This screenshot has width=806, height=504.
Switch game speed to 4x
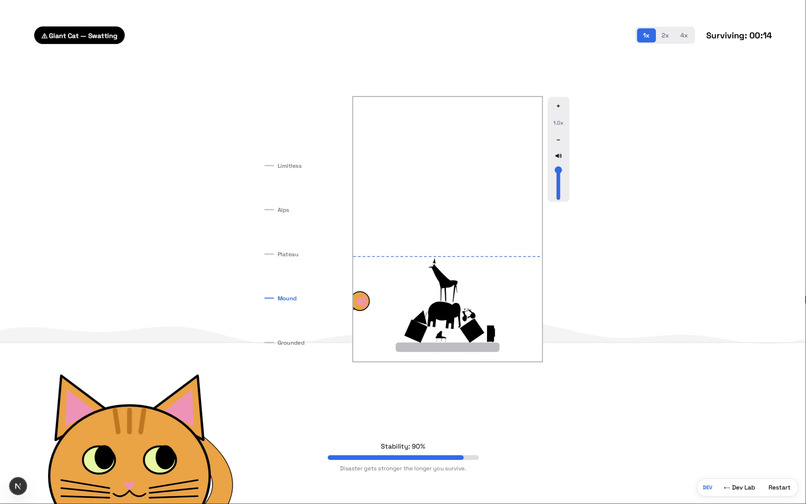(684, 35)
